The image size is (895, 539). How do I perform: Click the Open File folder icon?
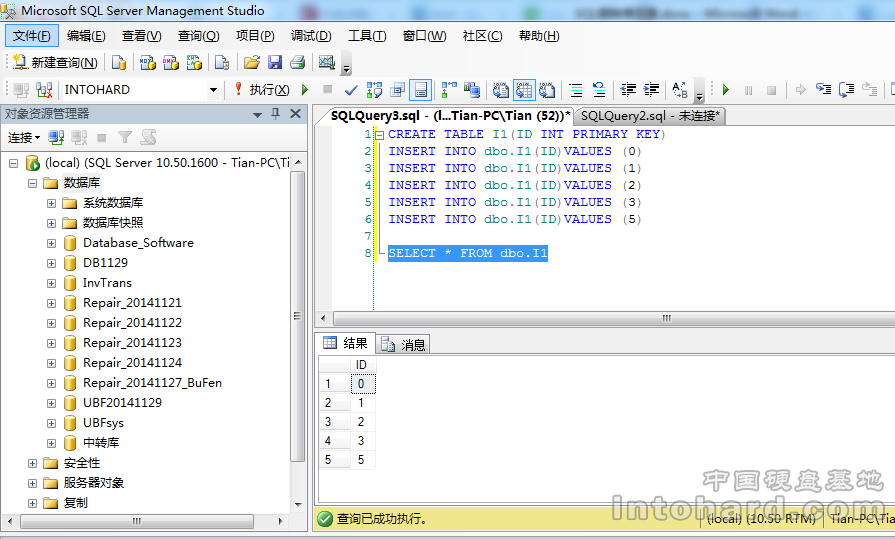click(251, 62)
